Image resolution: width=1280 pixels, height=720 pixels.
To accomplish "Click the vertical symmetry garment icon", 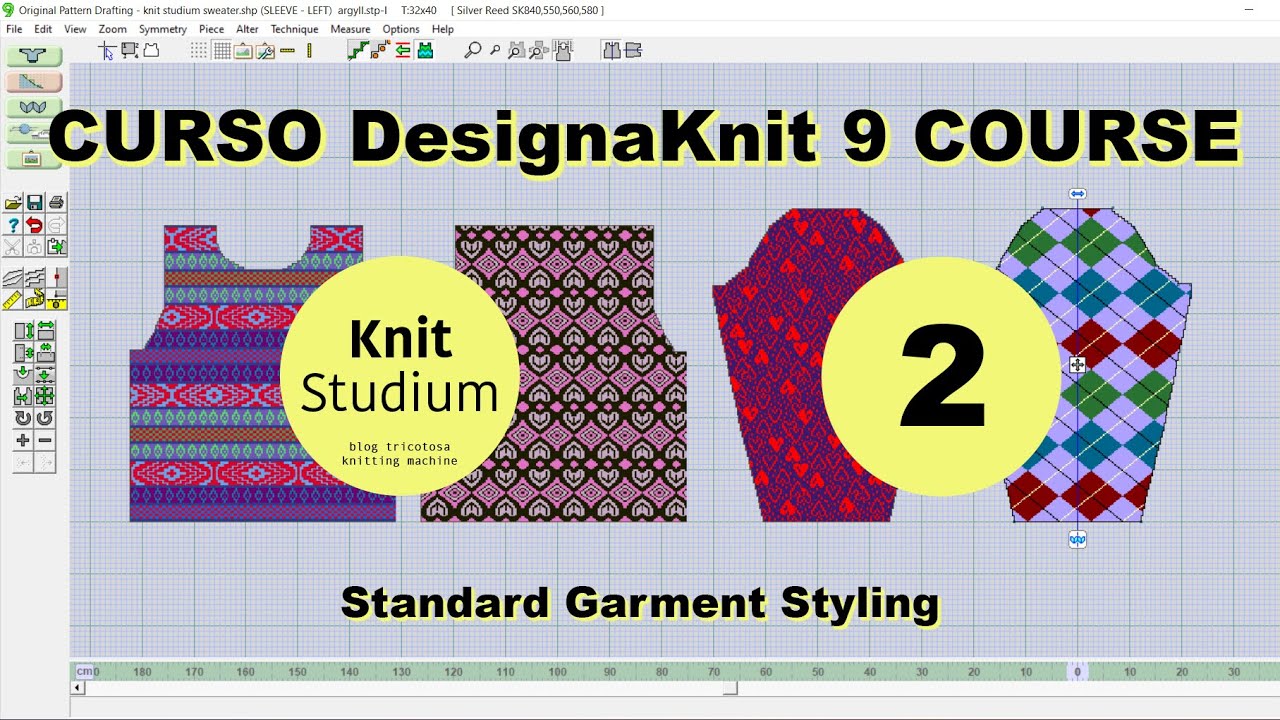I will click(611, 50).
